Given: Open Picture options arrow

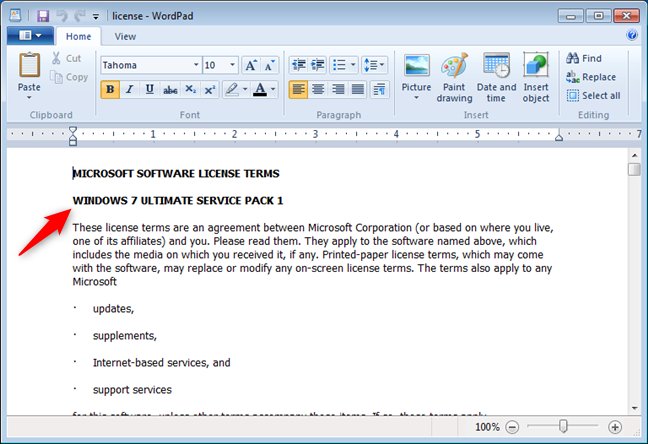Looking at the screenshot, I should [x=416, y=98].
